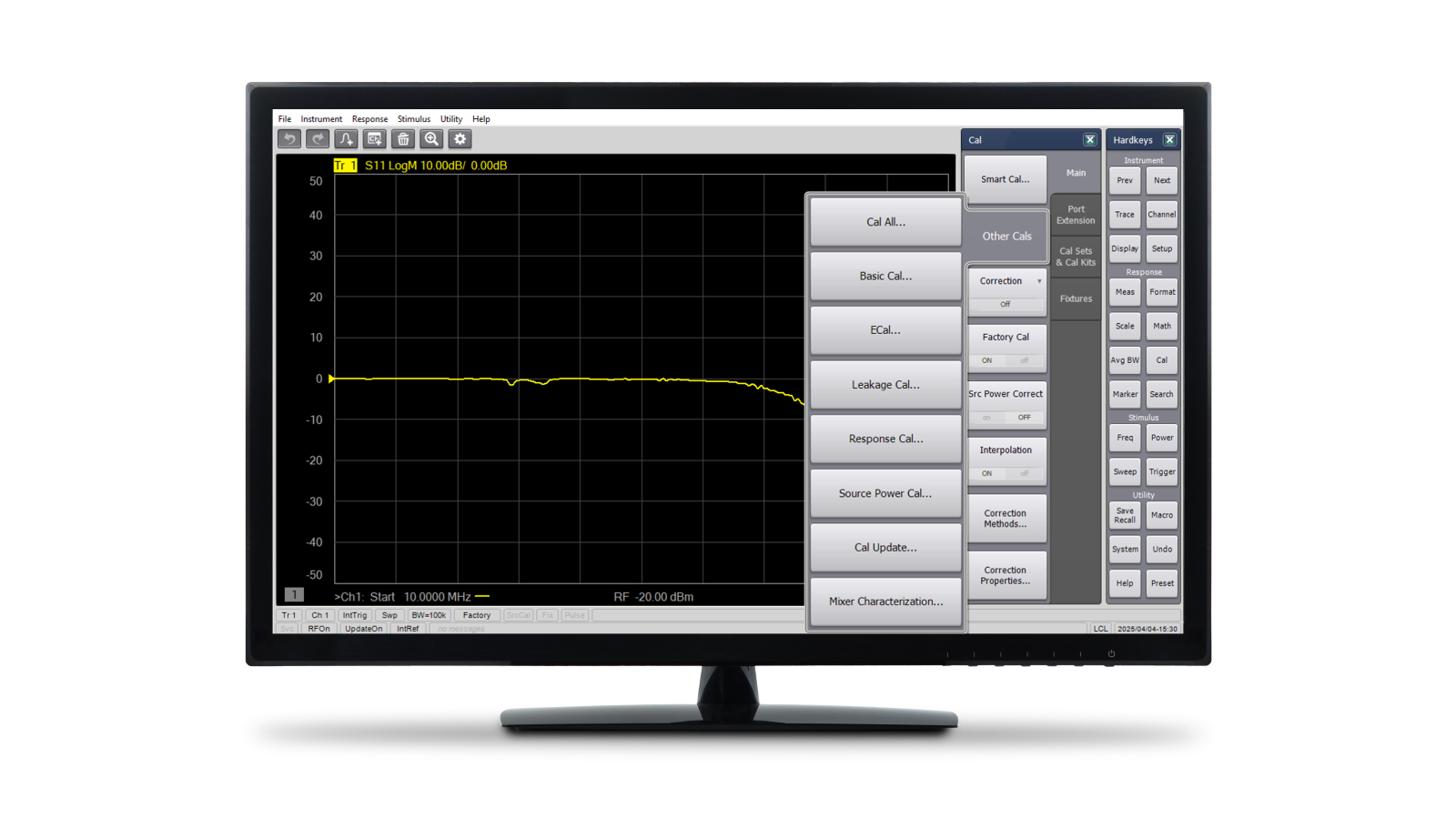Open the Utility menu
Image resolution: width=1456 pixels, height=819 pixels.
[x=450, y=118]
